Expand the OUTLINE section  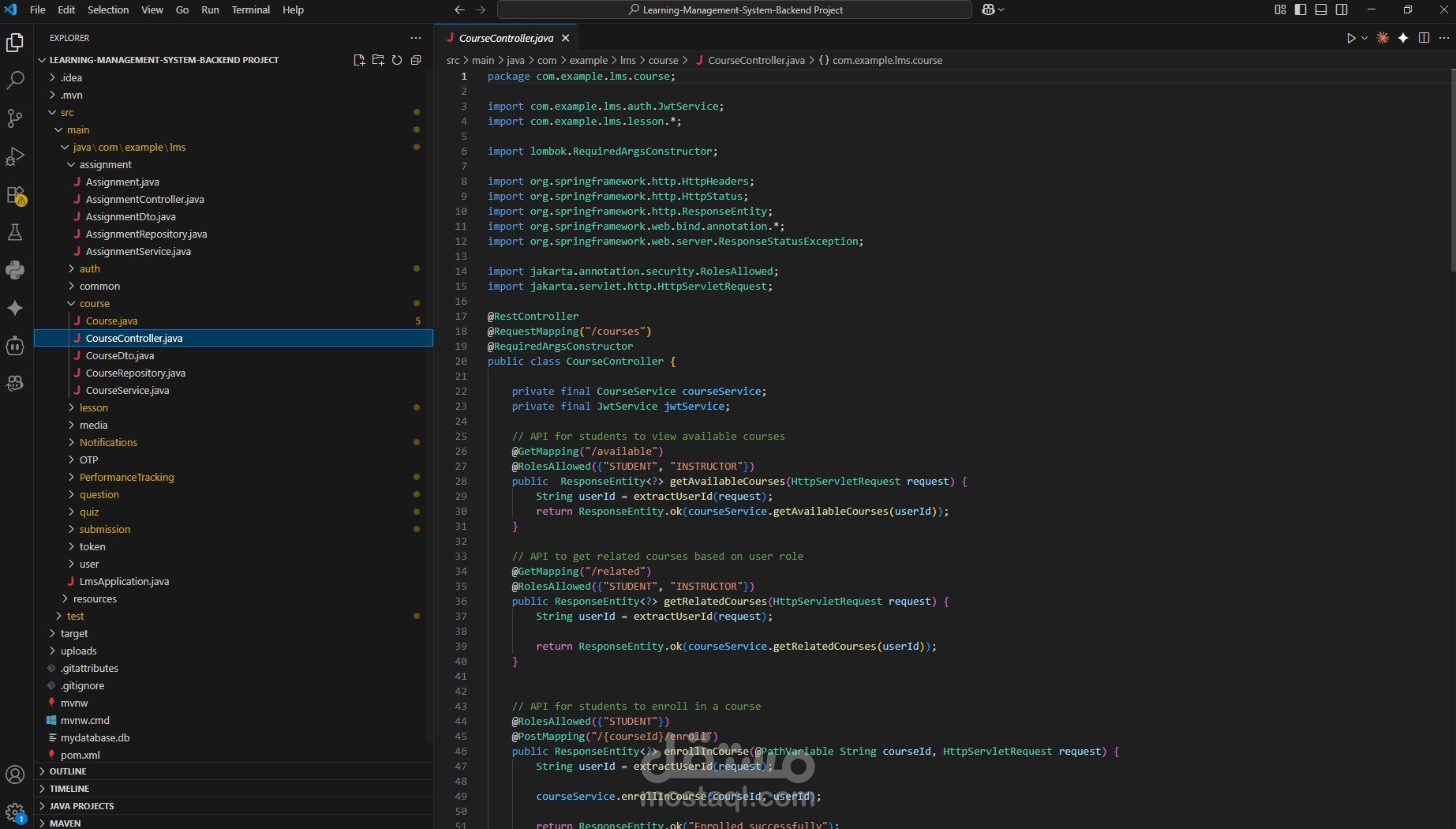pyautogui.click(x=68, y=771)
